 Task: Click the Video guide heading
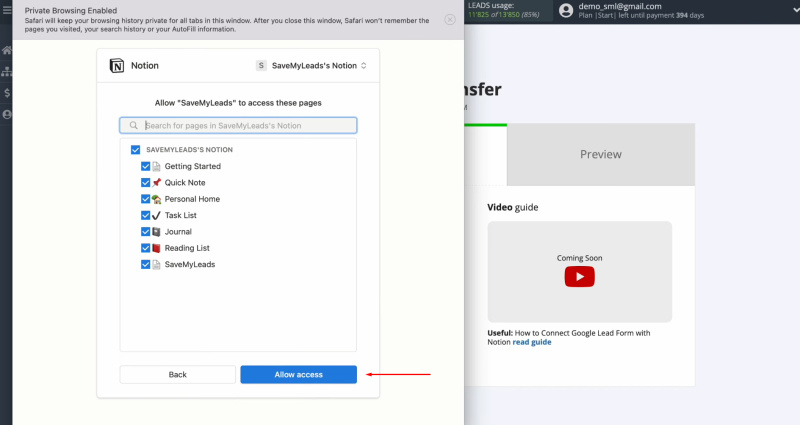coord(513,207)
